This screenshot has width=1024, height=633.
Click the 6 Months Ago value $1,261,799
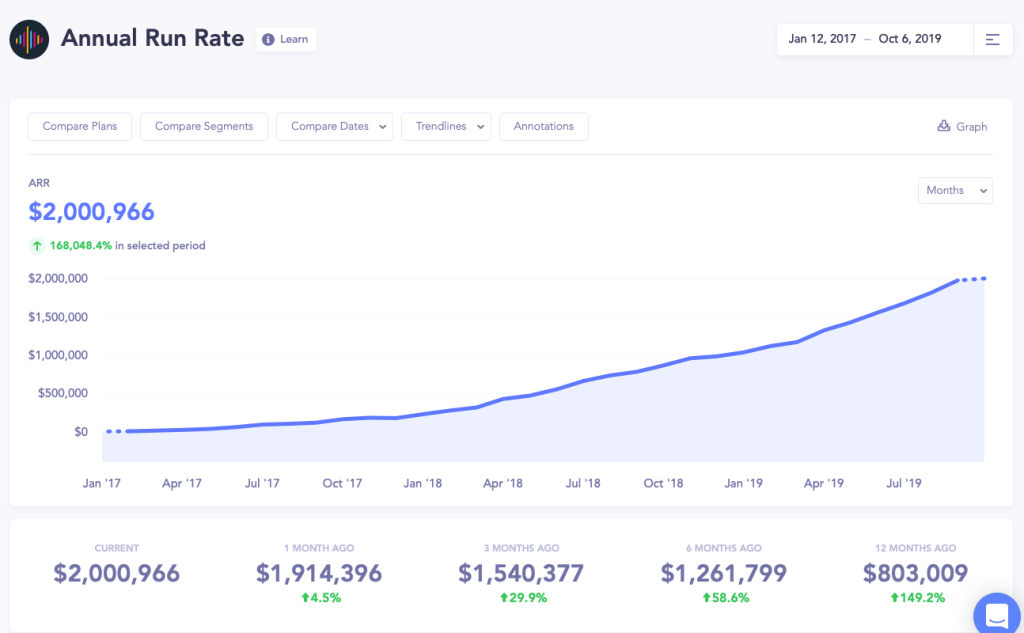(x=723, y=573)
